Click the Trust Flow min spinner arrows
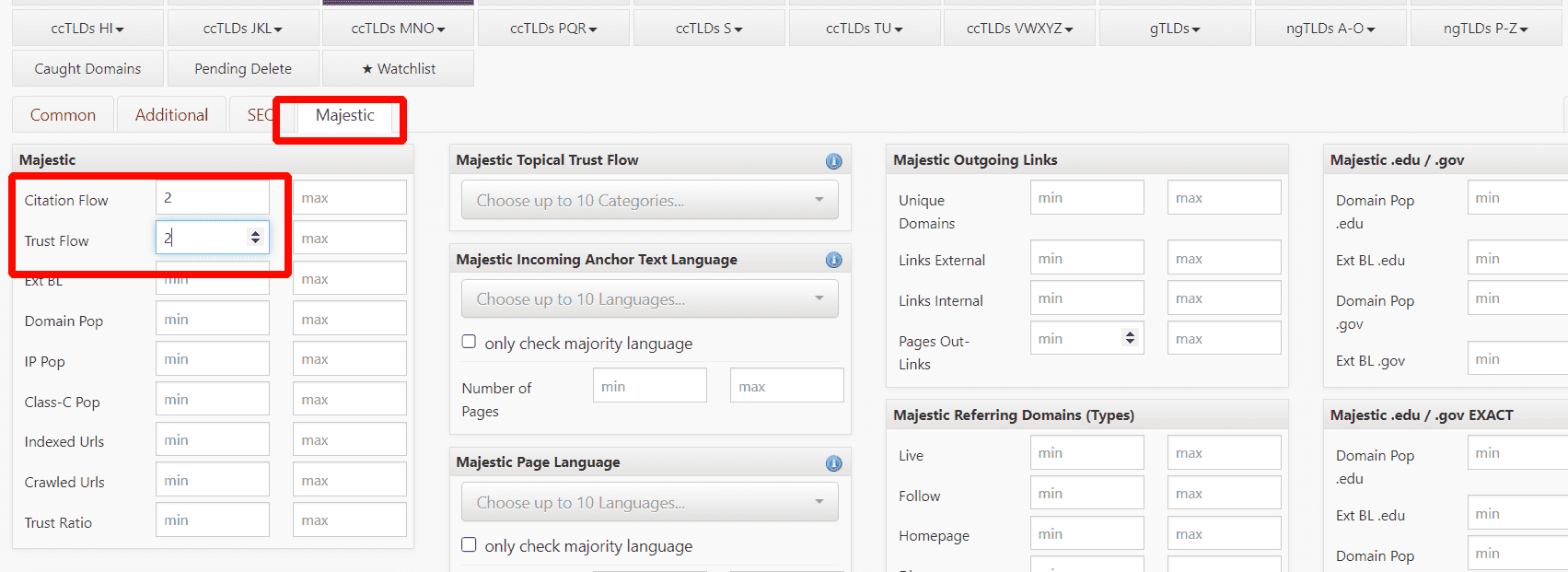The height and width of the screenshot is (572, 1568). click(x=255, y=238)
